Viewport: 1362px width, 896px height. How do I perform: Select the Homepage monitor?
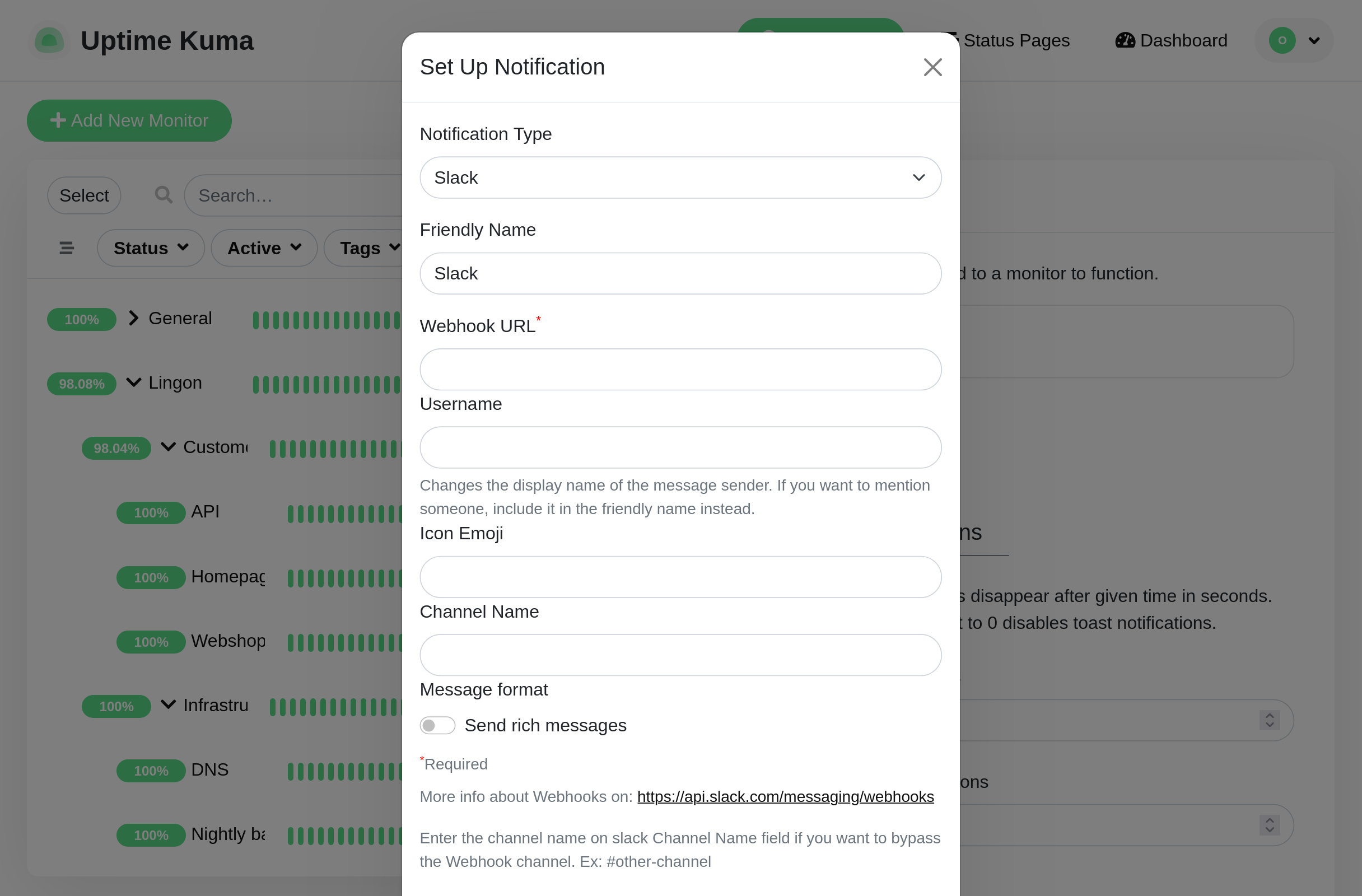[x=228, y=576]
